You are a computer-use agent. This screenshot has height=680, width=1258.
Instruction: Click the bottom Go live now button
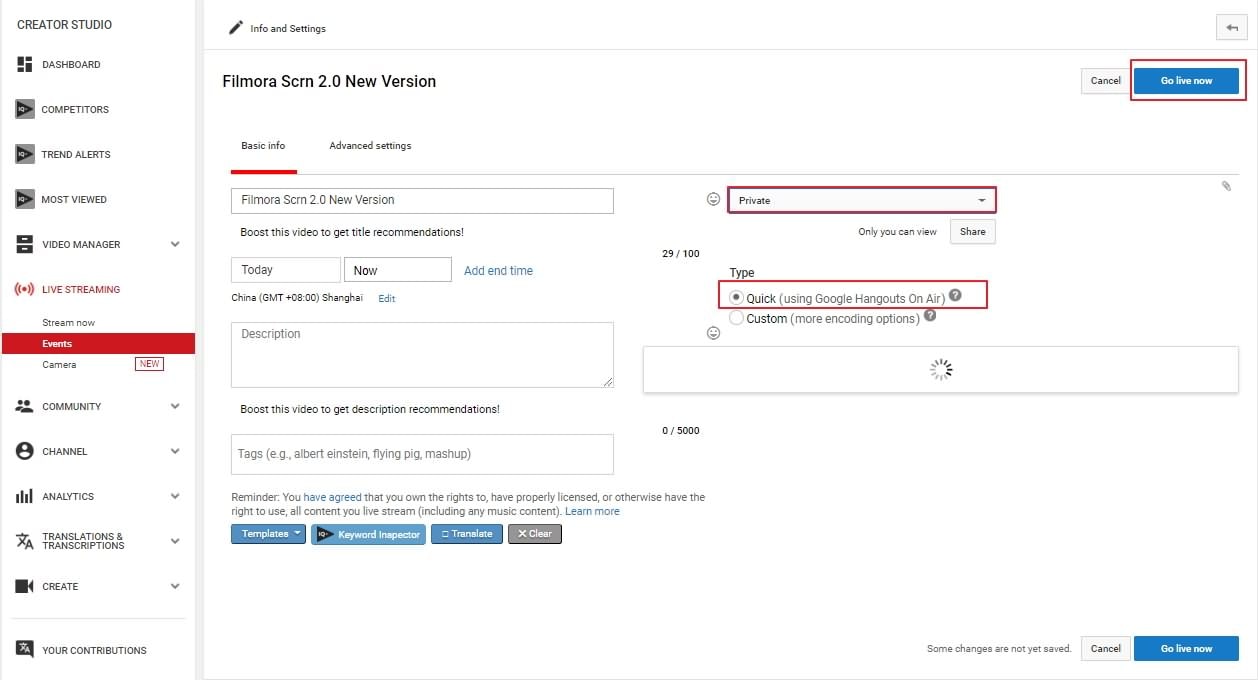pos(1186,649)
